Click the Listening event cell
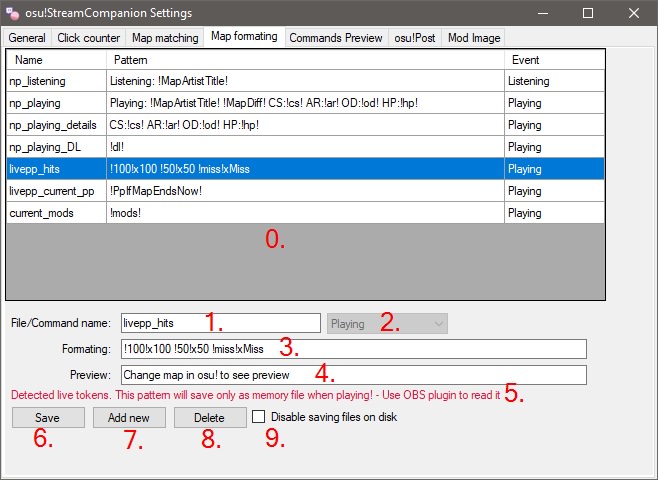 [555, 81]
